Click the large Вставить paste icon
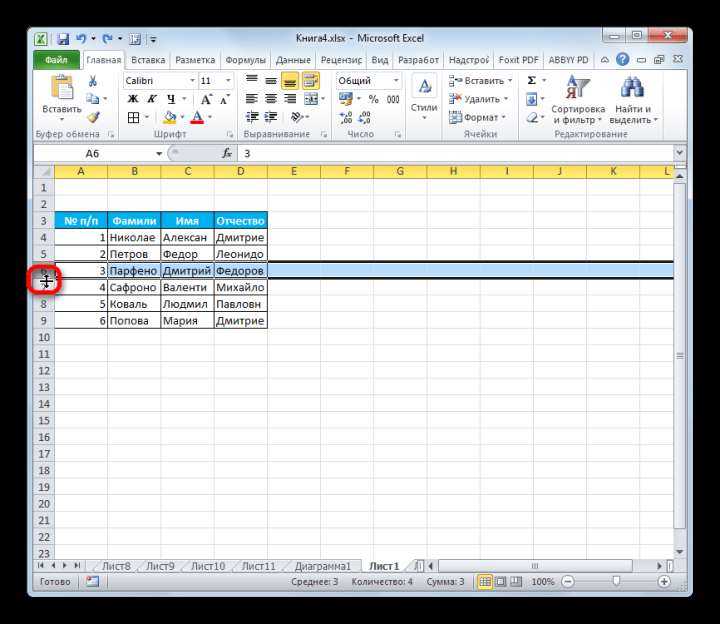Image resolution: width=720 pixels, height=624 pixels. (62, 88)
